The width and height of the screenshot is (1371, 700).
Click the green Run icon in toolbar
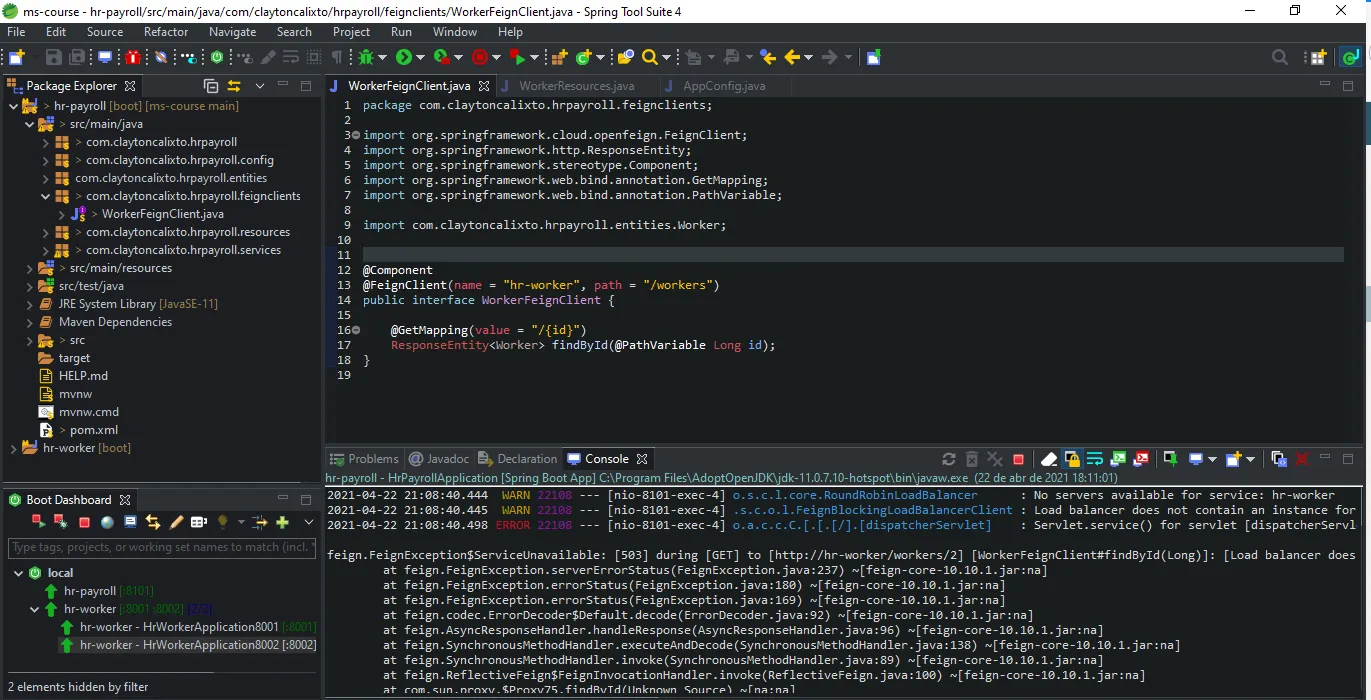point(403,57)
